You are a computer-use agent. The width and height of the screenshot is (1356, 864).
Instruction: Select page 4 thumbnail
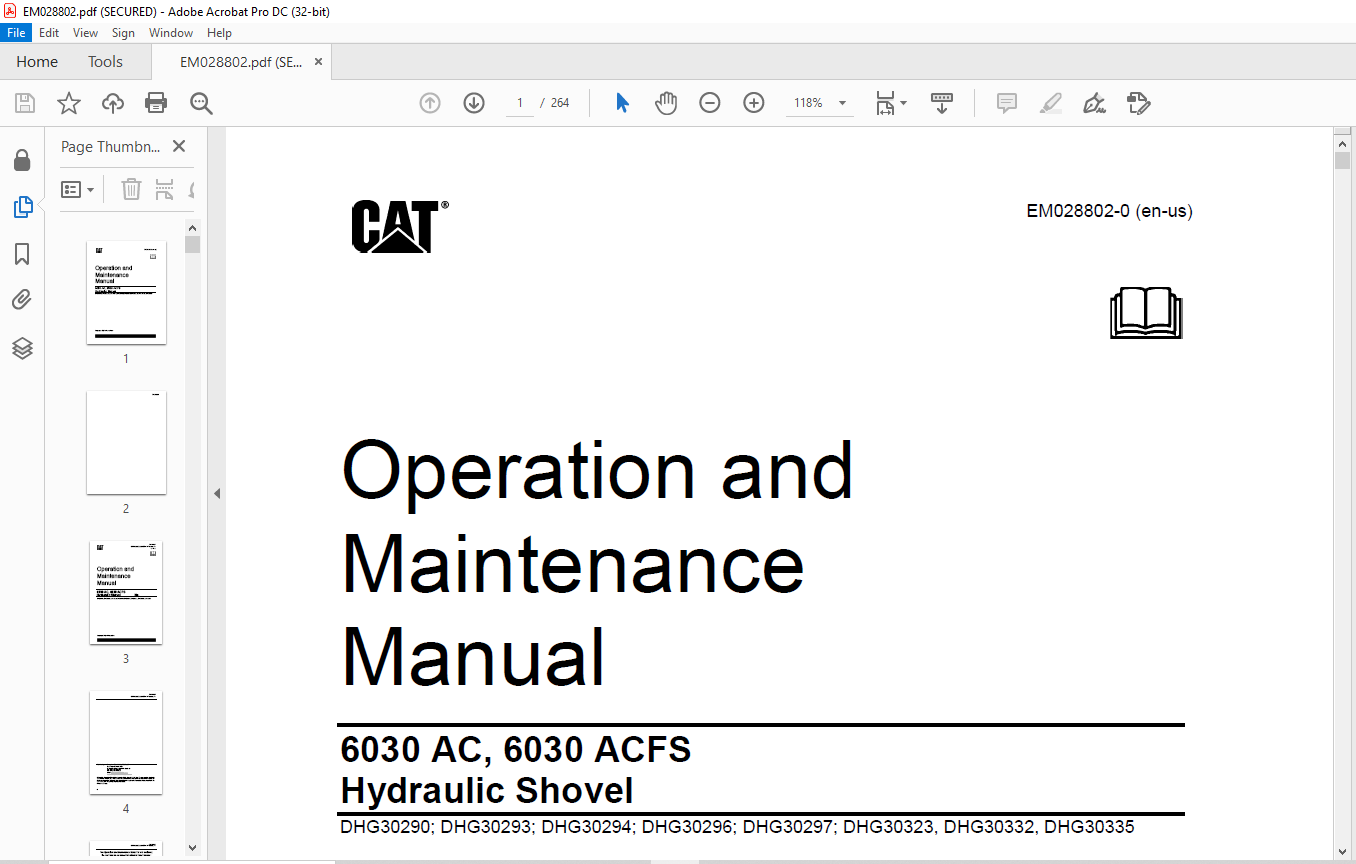coord(127,742)
